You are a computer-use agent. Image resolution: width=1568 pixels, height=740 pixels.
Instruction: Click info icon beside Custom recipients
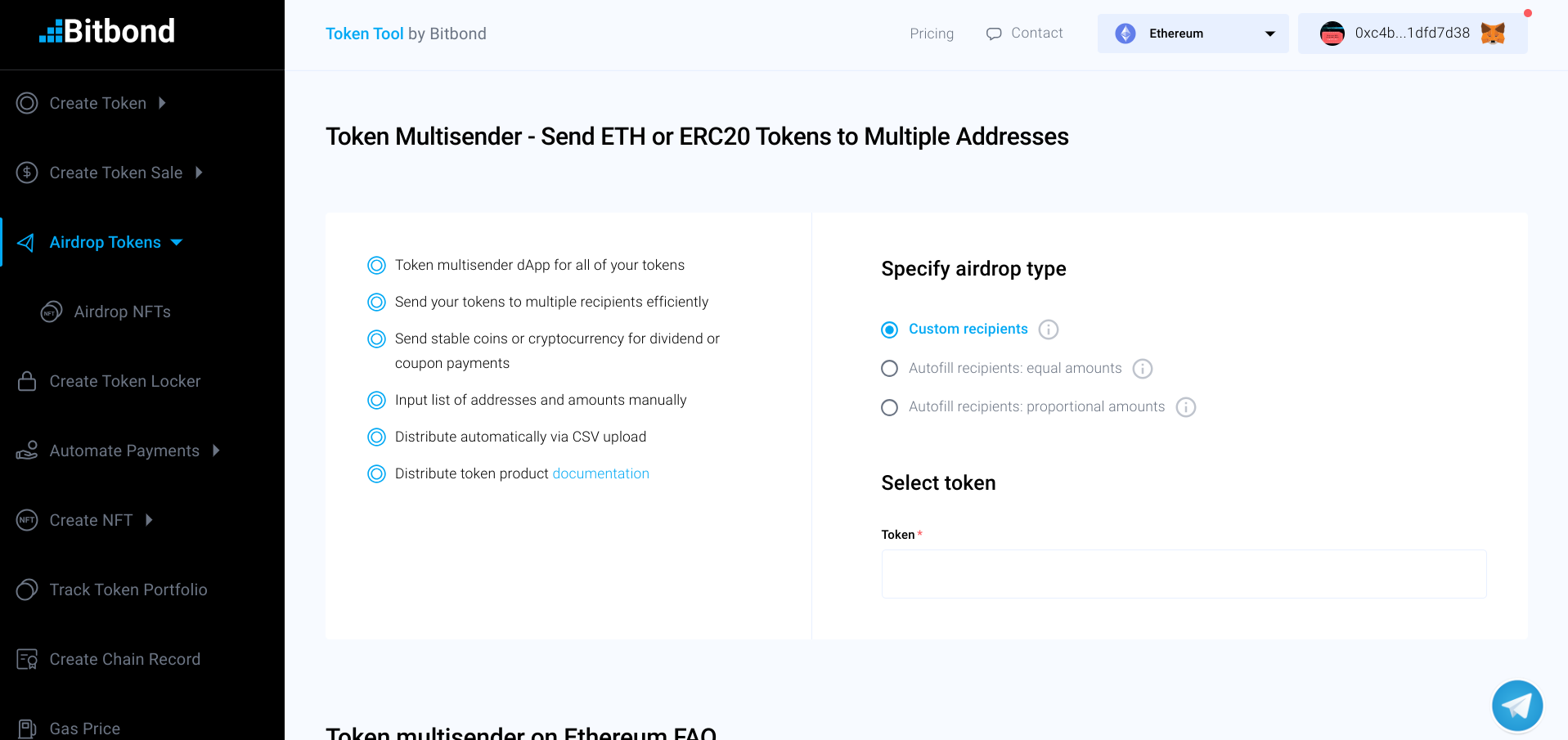pos(1048,330)
